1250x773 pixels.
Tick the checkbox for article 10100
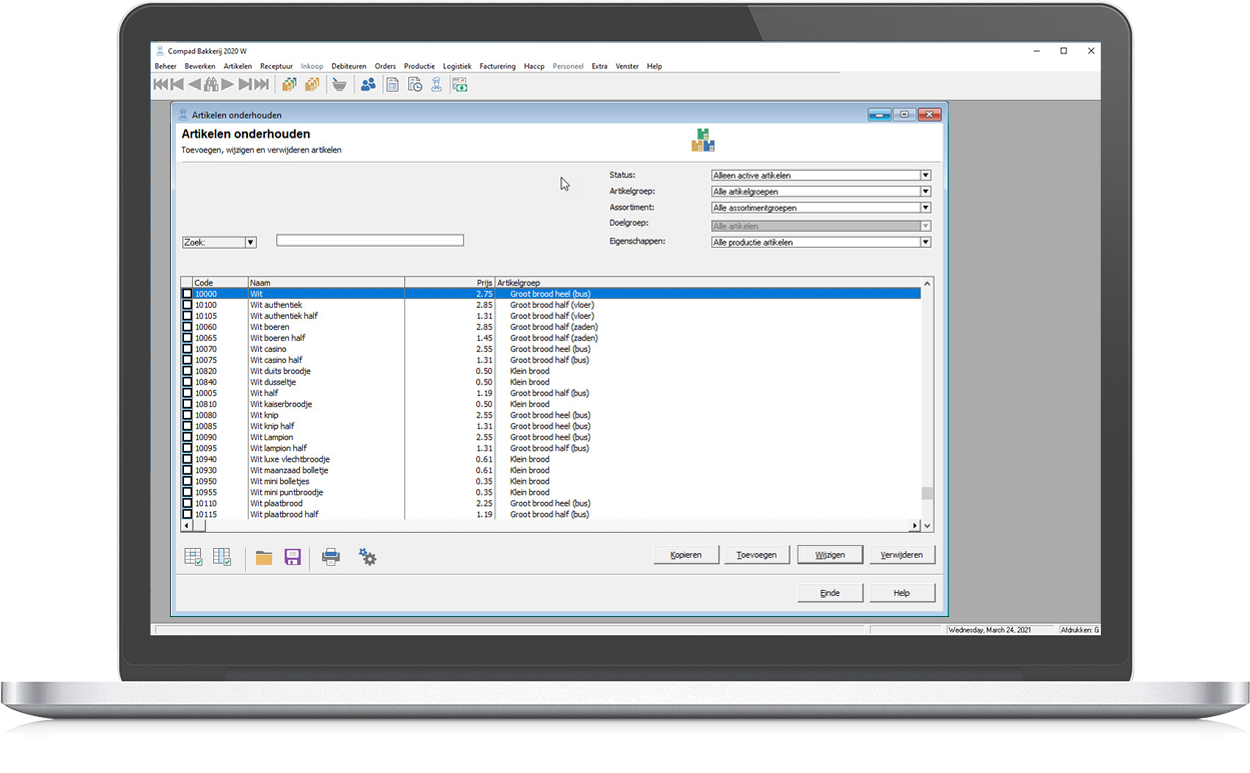[x=187, y=305]
